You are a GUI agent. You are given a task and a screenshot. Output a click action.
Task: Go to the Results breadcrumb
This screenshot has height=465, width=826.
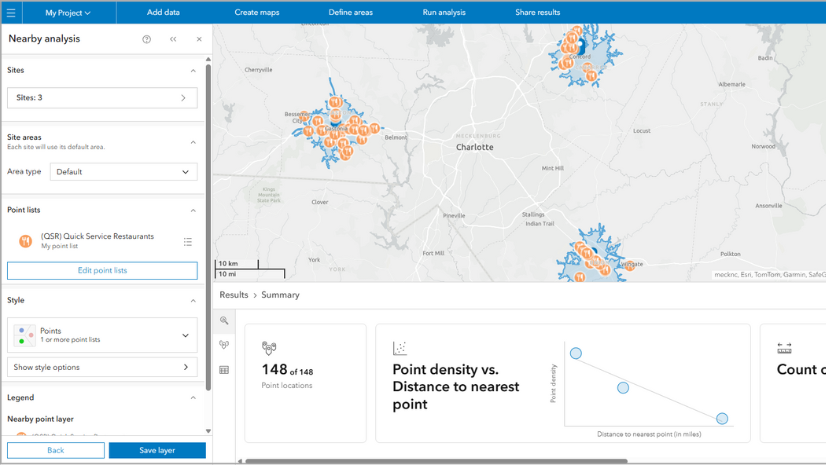click(234, 295)
